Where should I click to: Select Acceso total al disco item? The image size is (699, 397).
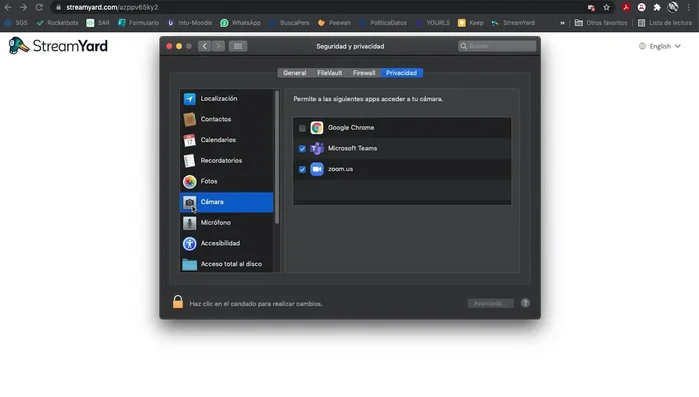(226, 264)
